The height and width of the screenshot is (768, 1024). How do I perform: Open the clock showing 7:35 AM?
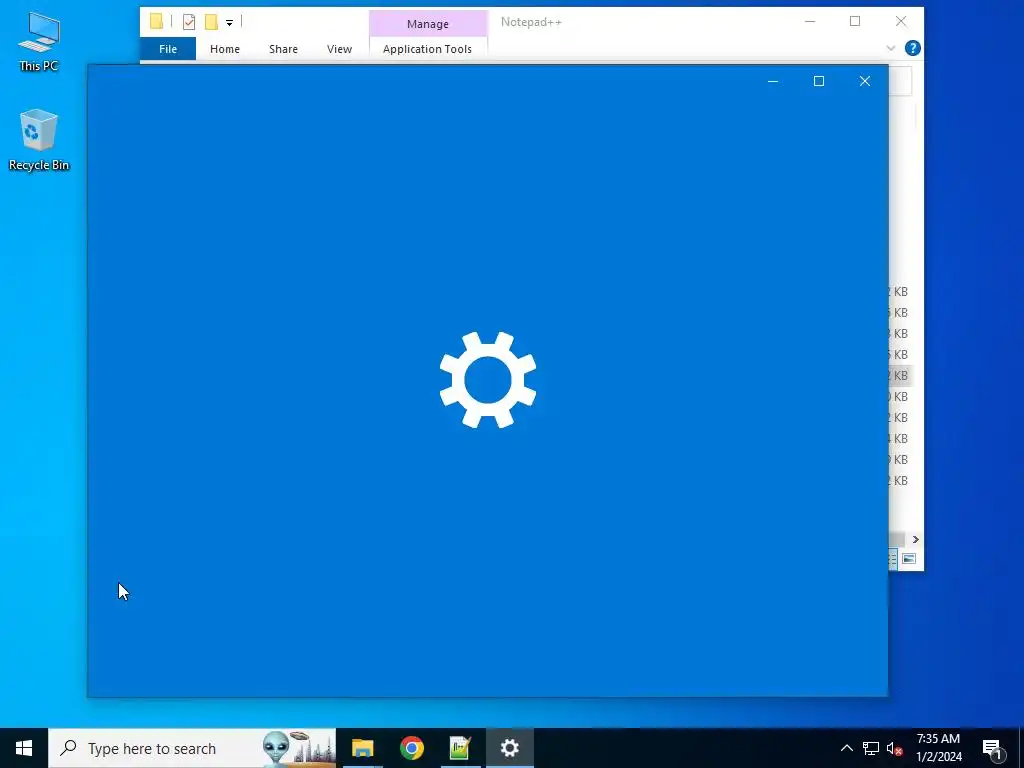939,748
